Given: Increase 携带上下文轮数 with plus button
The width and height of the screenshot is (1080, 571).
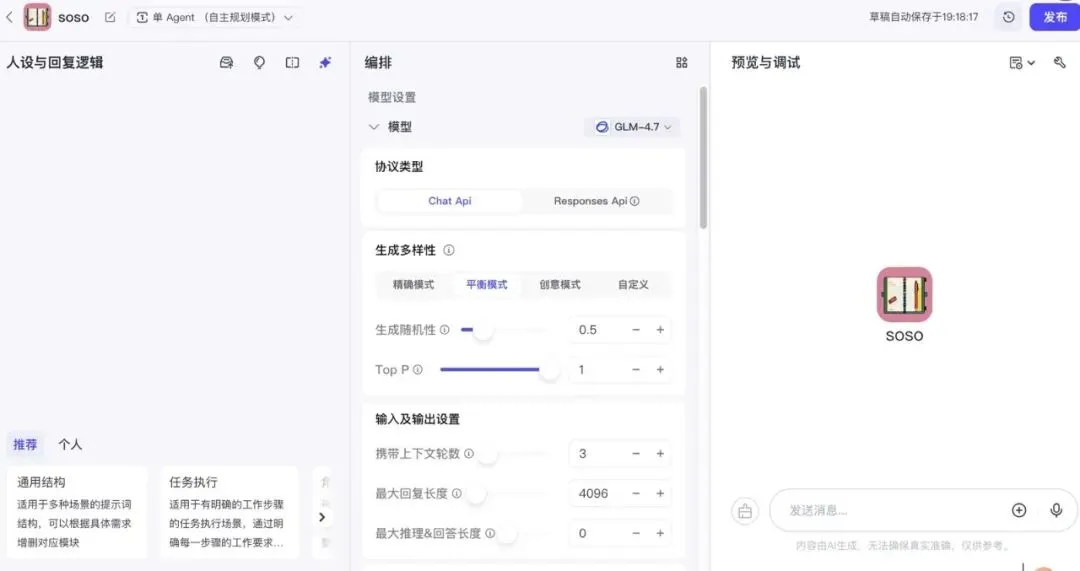Looking at the screenshot, I should click(x=660, y=454).
